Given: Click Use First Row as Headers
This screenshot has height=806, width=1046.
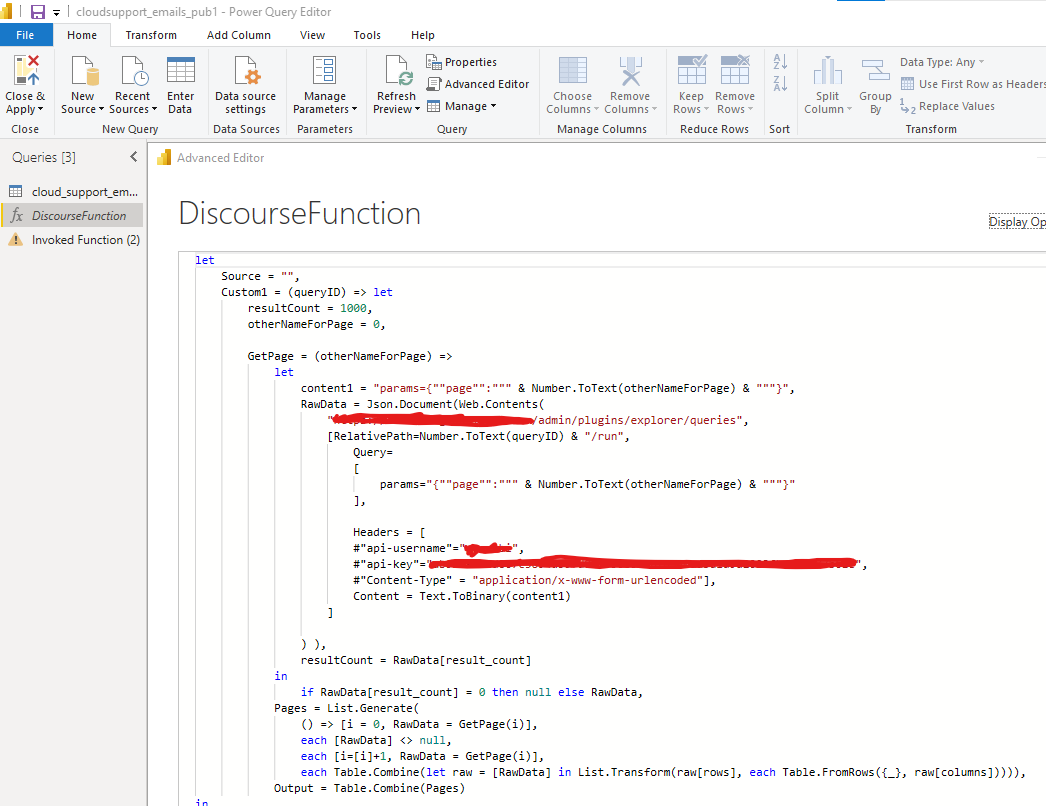Looking at the screenshot, I should 973,84.
